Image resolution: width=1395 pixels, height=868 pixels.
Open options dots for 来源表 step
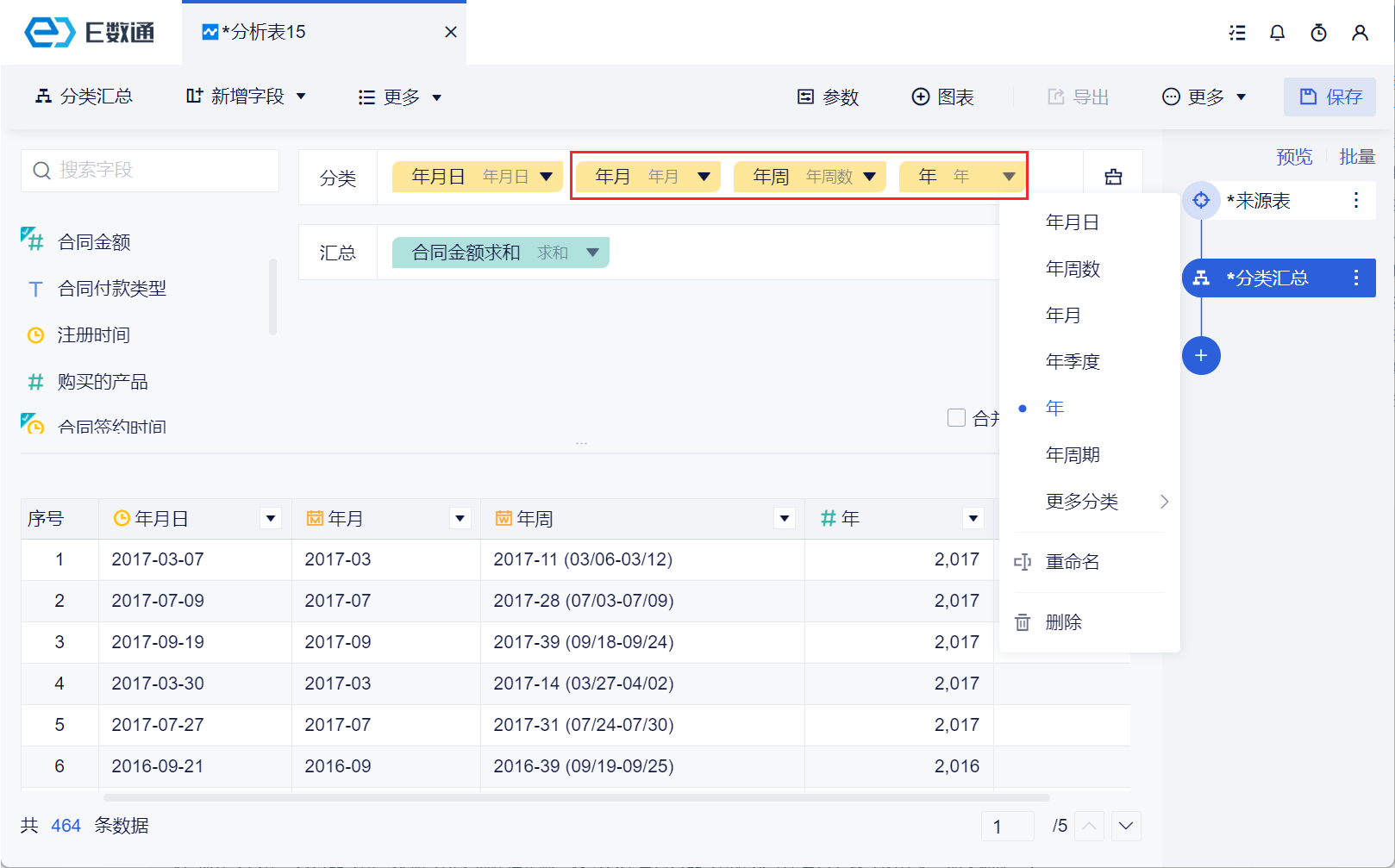point(1356,200)
